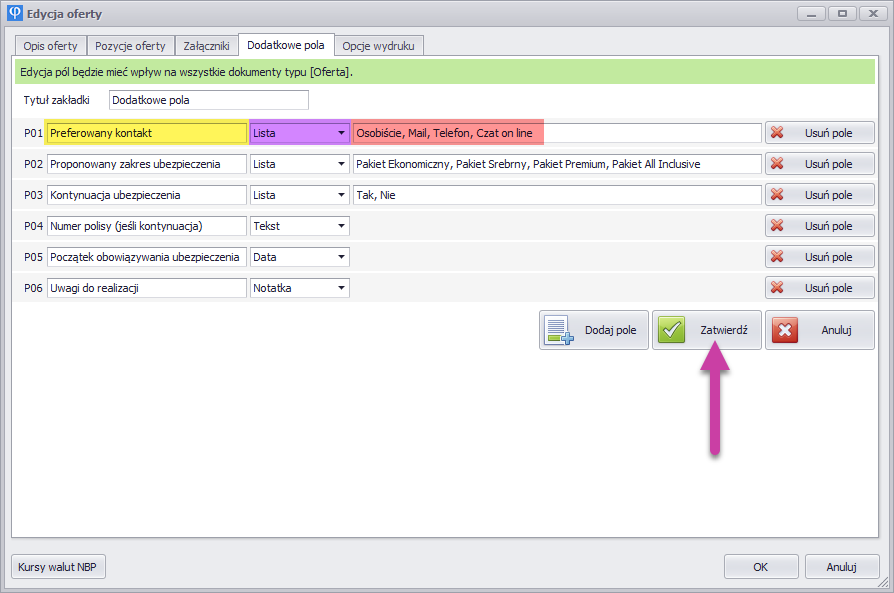Expand the P06 Notatka type dropdown
This screenshot has width=894, height=593.
(341, 288)
